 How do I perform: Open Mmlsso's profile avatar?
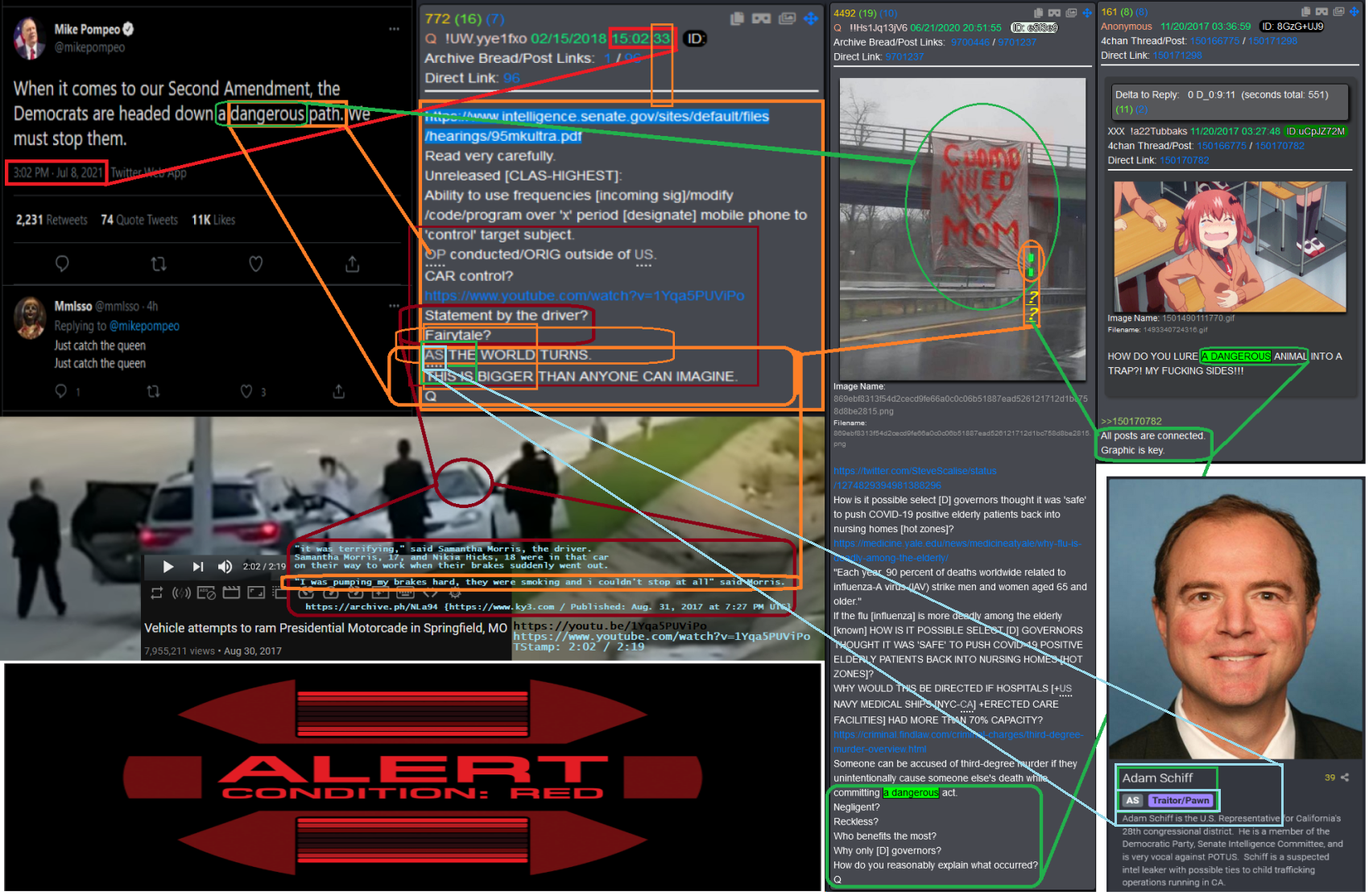coord(30,317)
